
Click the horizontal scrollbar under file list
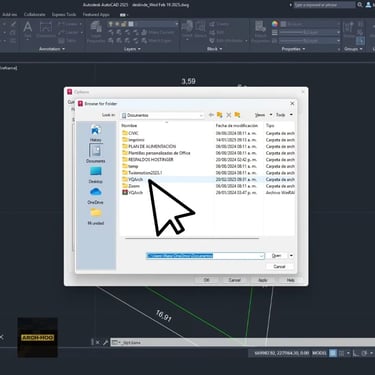(192, 238)
